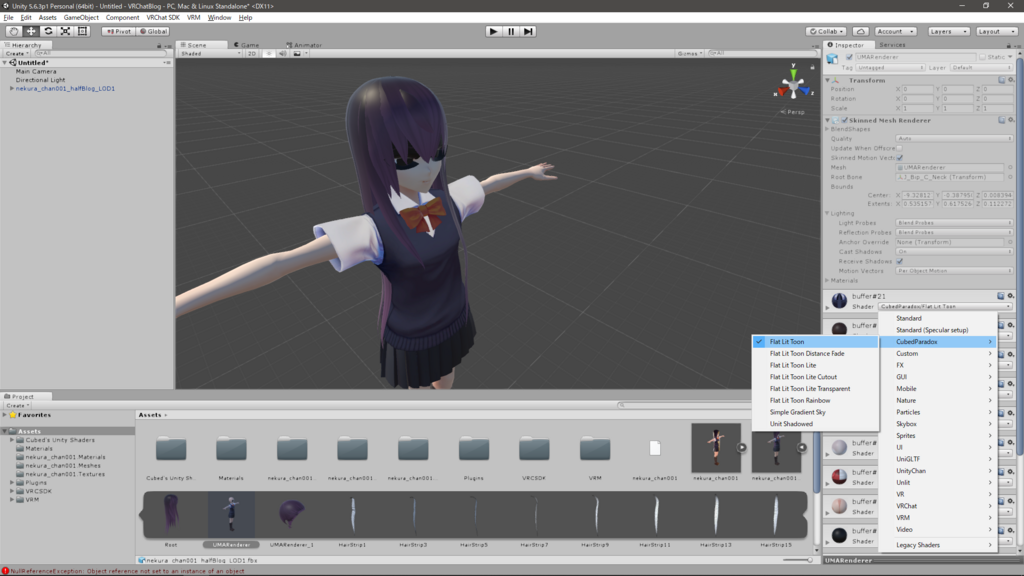Viewport: 1024px width, 576px height.
Task: Open the scene effects image icon
Action: point(297,54)
